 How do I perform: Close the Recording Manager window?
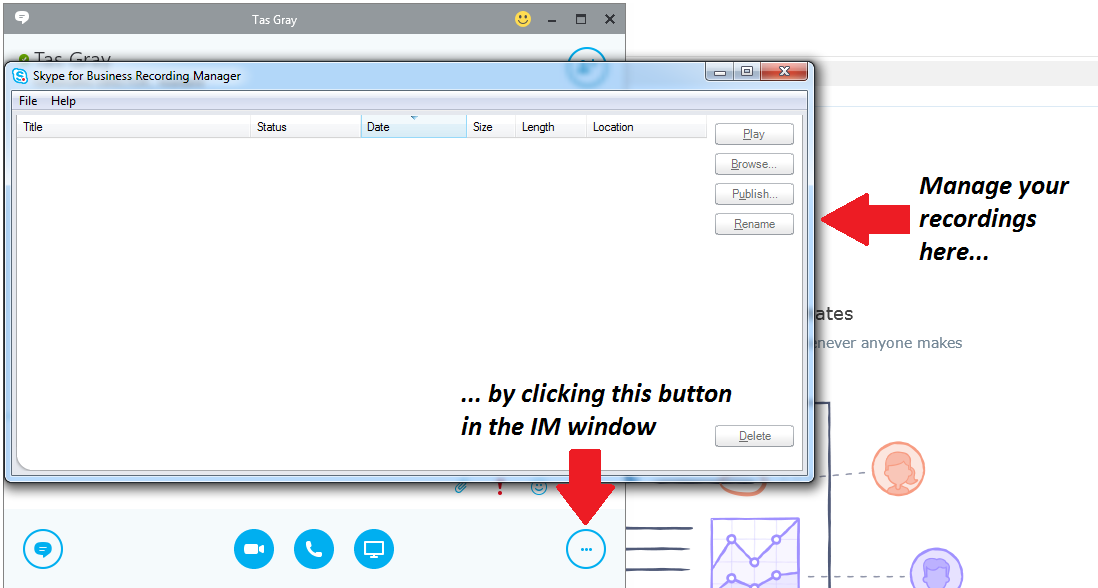[784, 71]
